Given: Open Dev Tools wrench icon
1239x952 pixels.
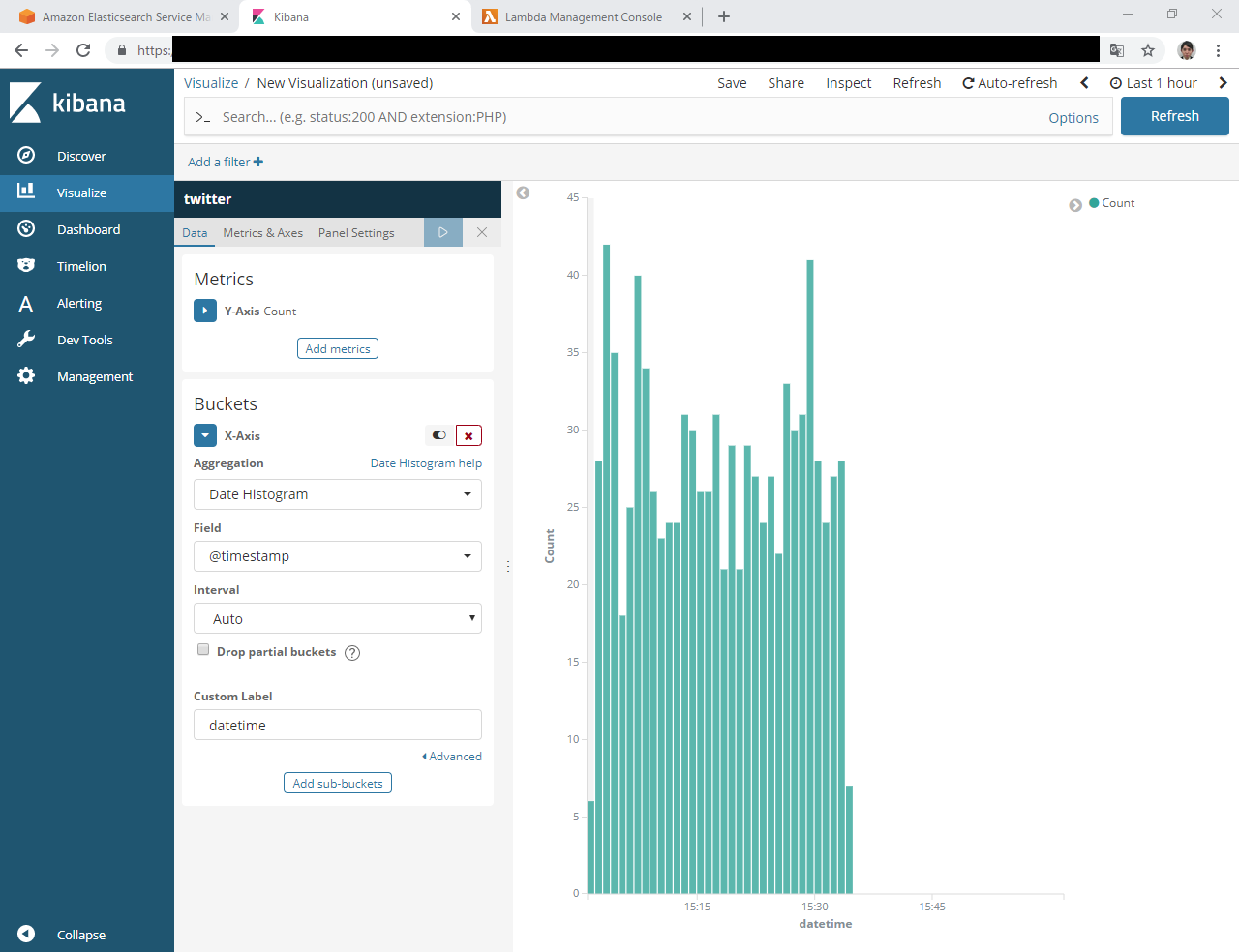Looking at the screenshot, I should [26, 340].
